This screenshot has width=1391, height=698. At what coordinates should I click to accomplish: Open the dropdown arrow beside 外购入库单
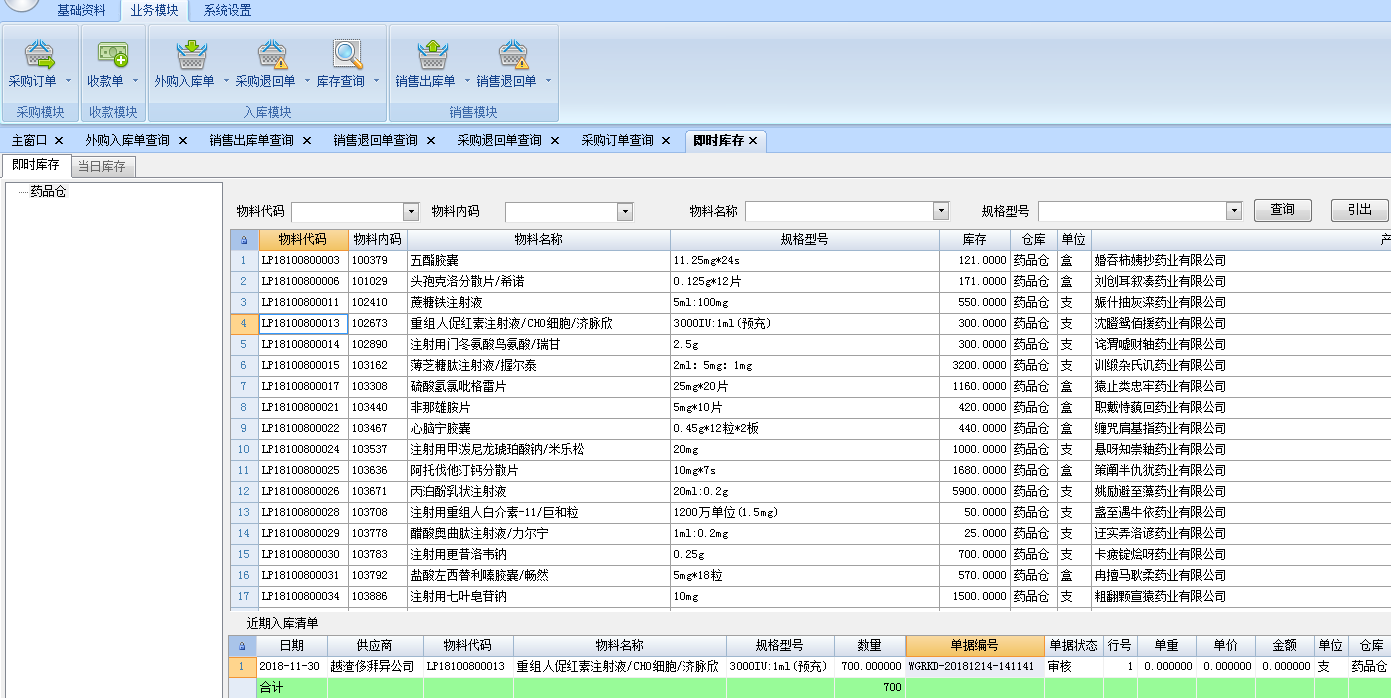tap(225, 81)
